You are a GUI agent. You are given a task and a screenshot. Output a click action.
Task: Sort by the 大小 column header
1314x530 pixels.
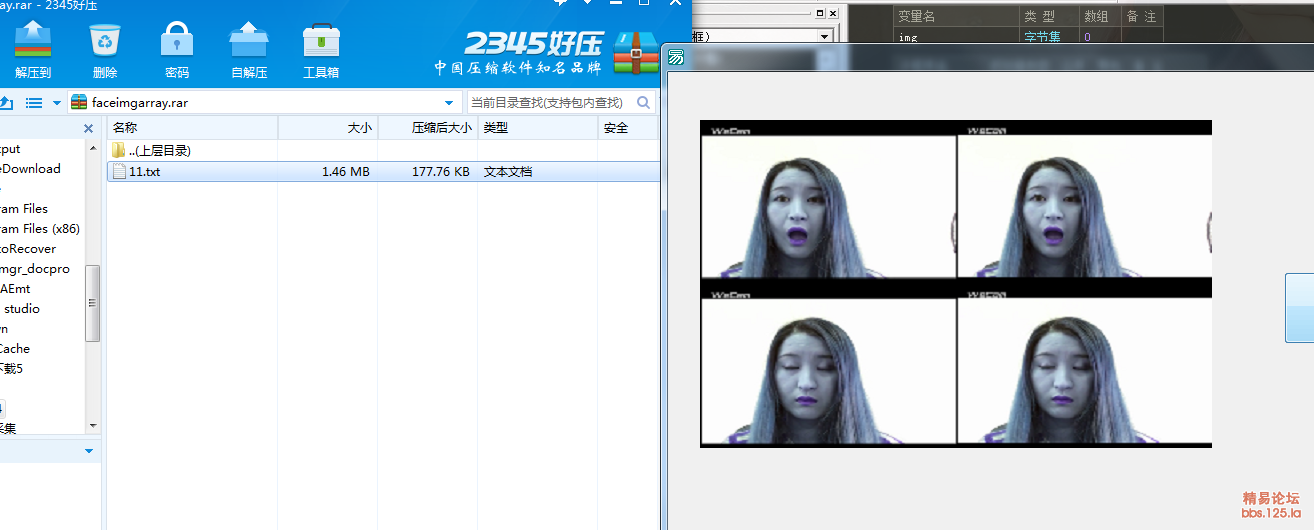point(328,128)
